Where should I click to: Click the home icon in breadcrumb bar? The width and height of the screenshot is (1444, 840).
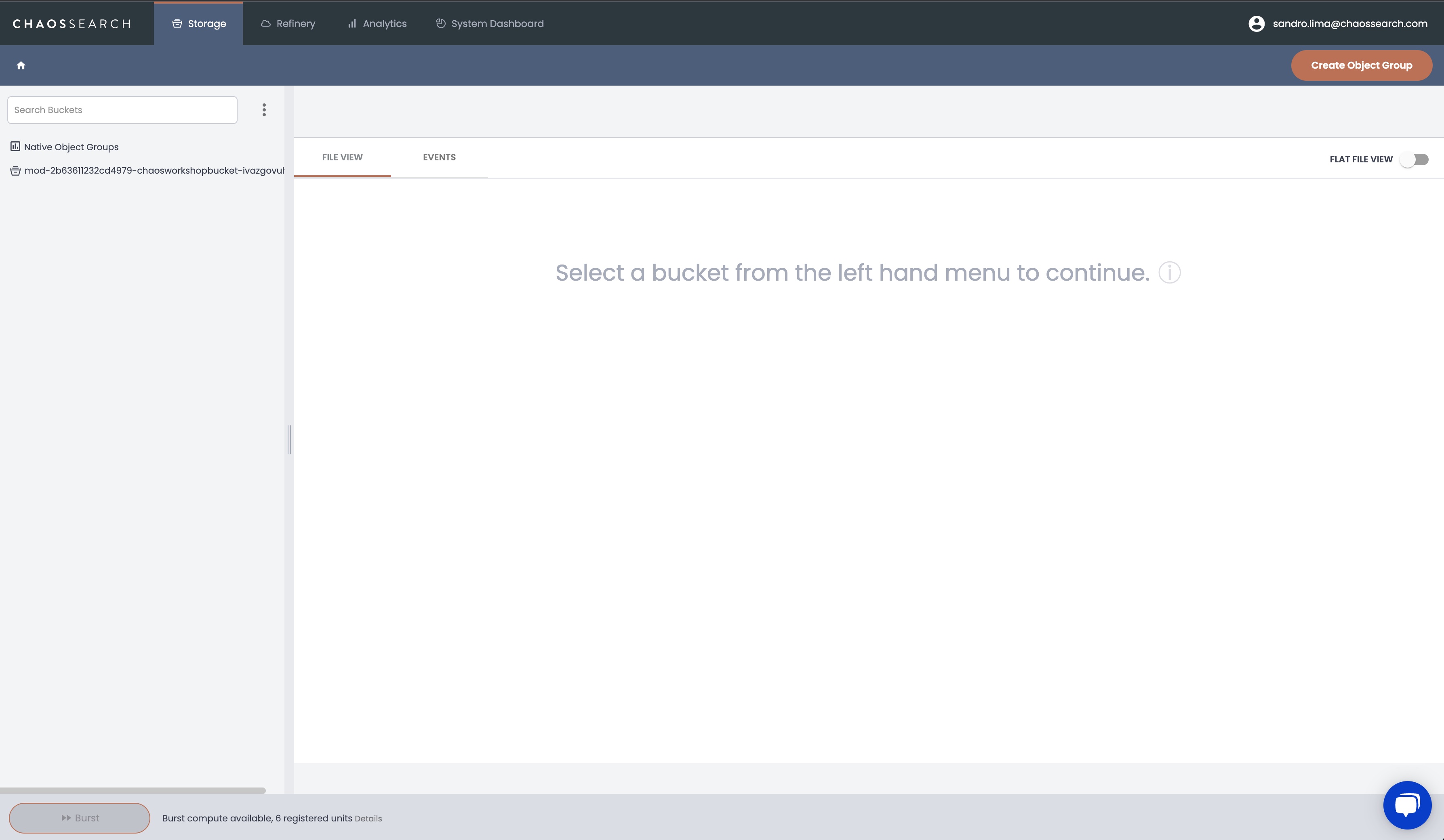point(21,65)
